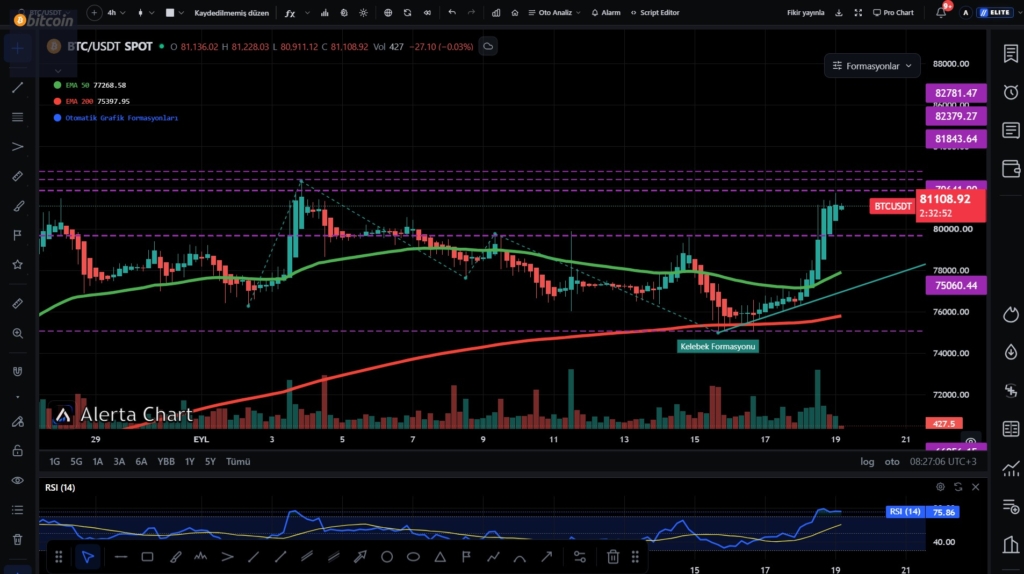
Task: Open the news list icon in right sidebar
Action: pos(1010,130)
